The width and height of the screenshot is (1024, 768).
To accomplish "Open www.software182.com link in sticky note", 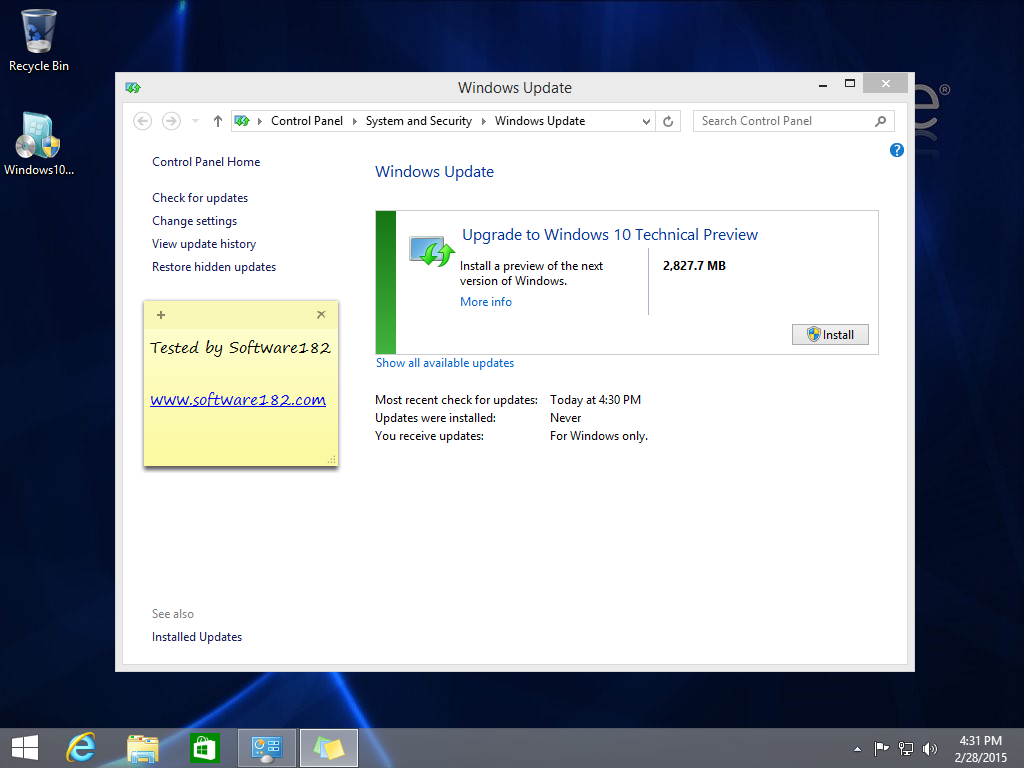I will click(x=238, y=400).
